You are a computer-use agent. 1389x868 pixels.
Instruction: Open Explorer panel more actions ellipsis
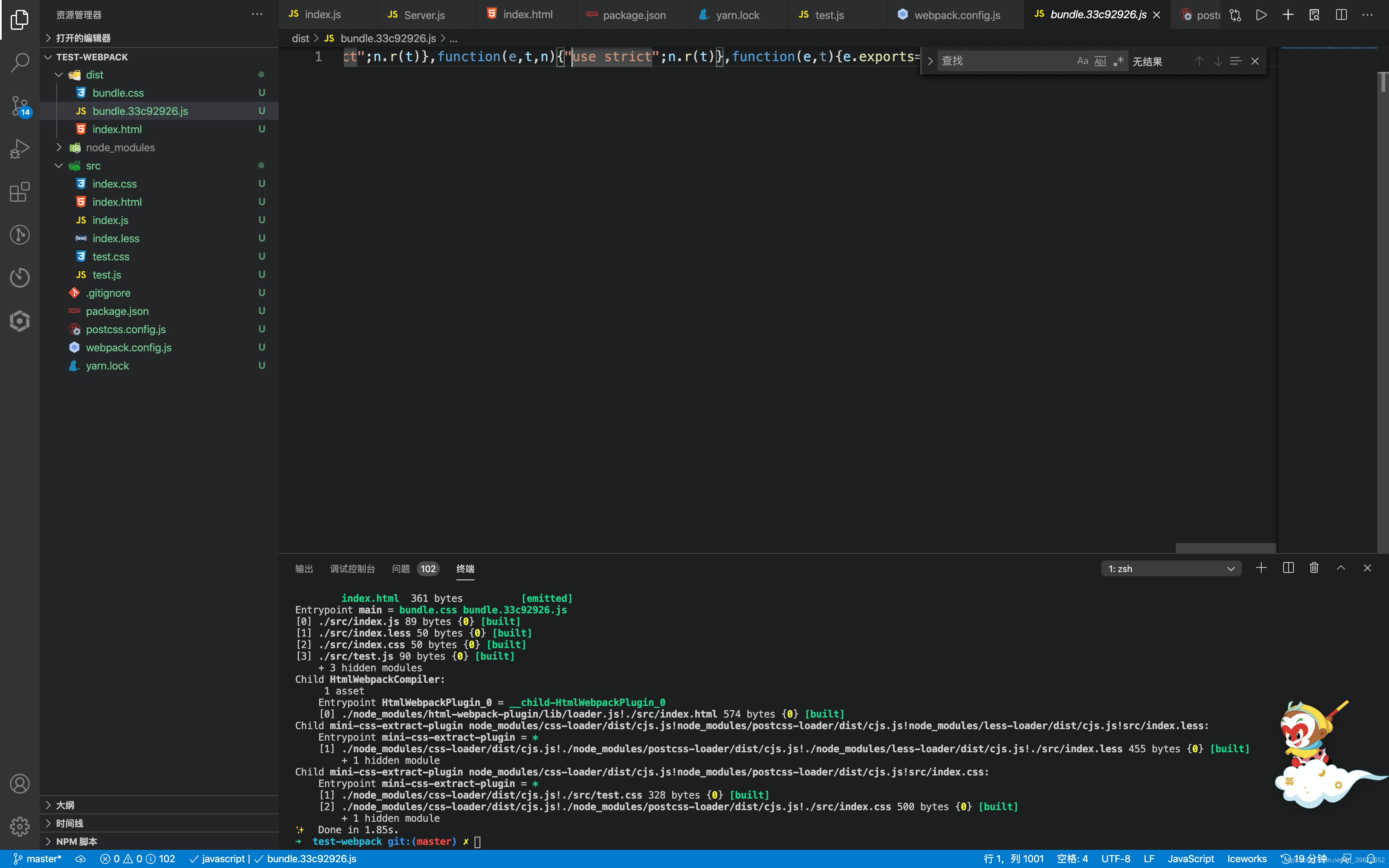click(x=257, y=14)
